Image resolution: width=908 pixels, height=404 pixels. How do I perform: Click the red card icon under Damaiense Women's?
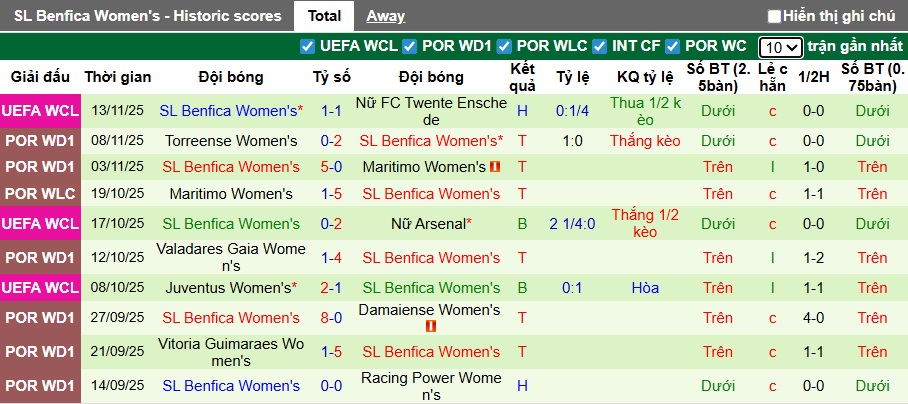pos(431,326)
